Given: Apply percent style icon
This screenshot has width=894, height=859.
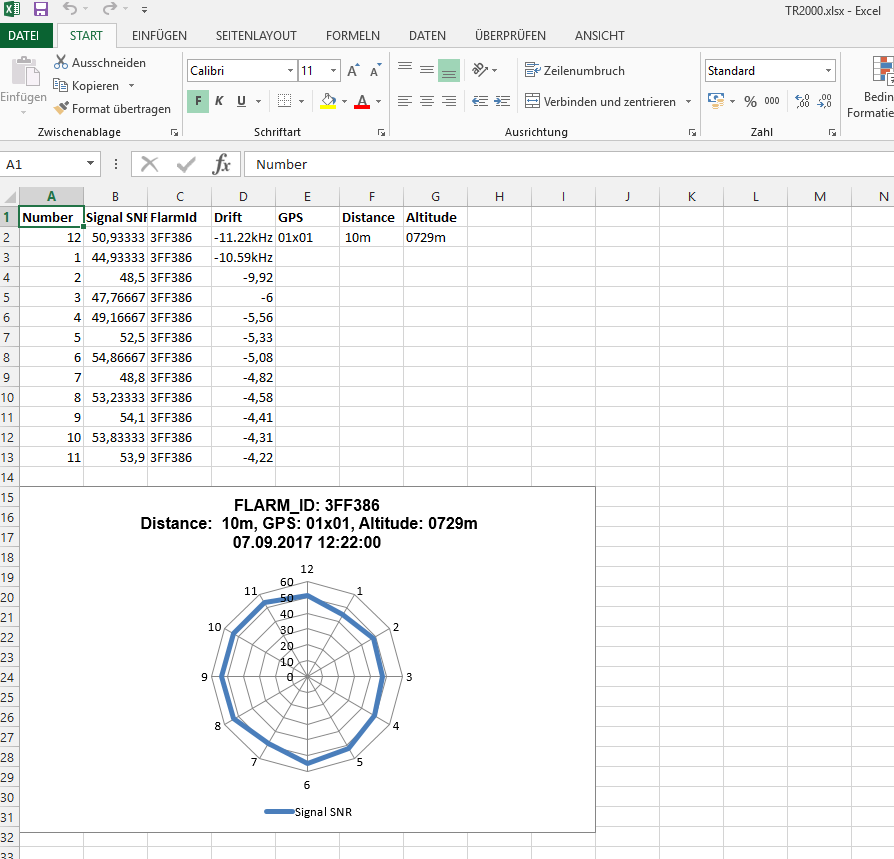Looking at the screenshot, I should (750, 101).
